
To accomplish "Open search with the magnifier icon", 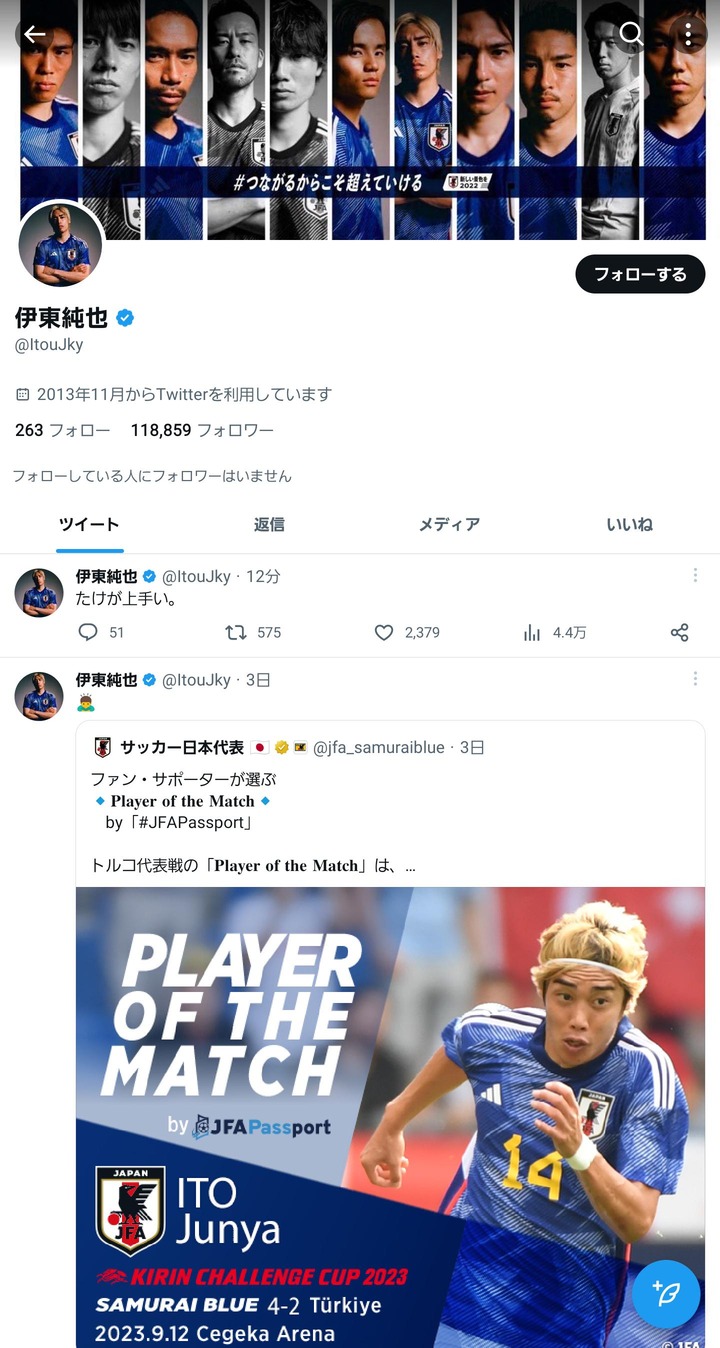I will (x=631, y=34).
